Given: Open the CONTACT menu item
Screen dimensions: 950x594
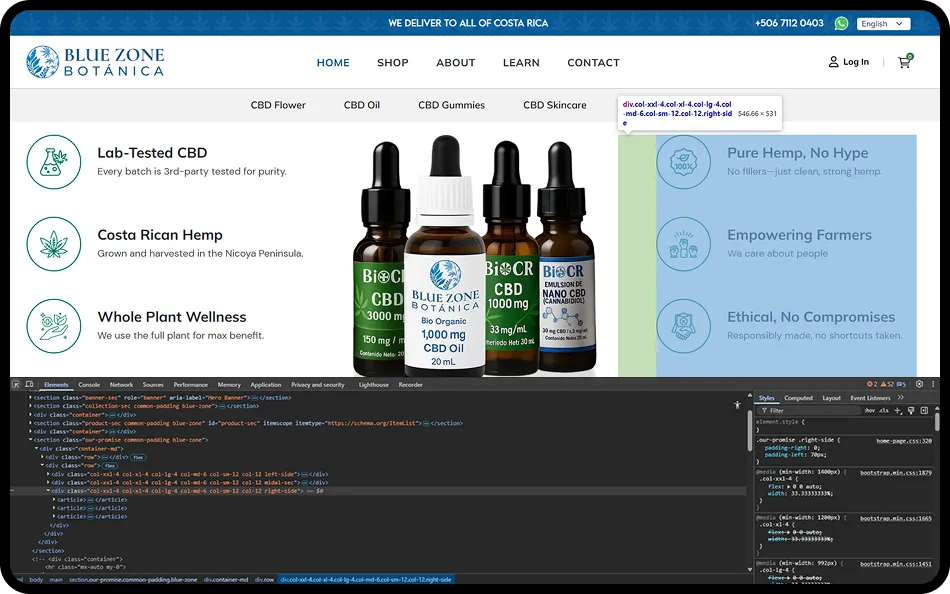Looking at the screenshot, I should pos(593,62).
